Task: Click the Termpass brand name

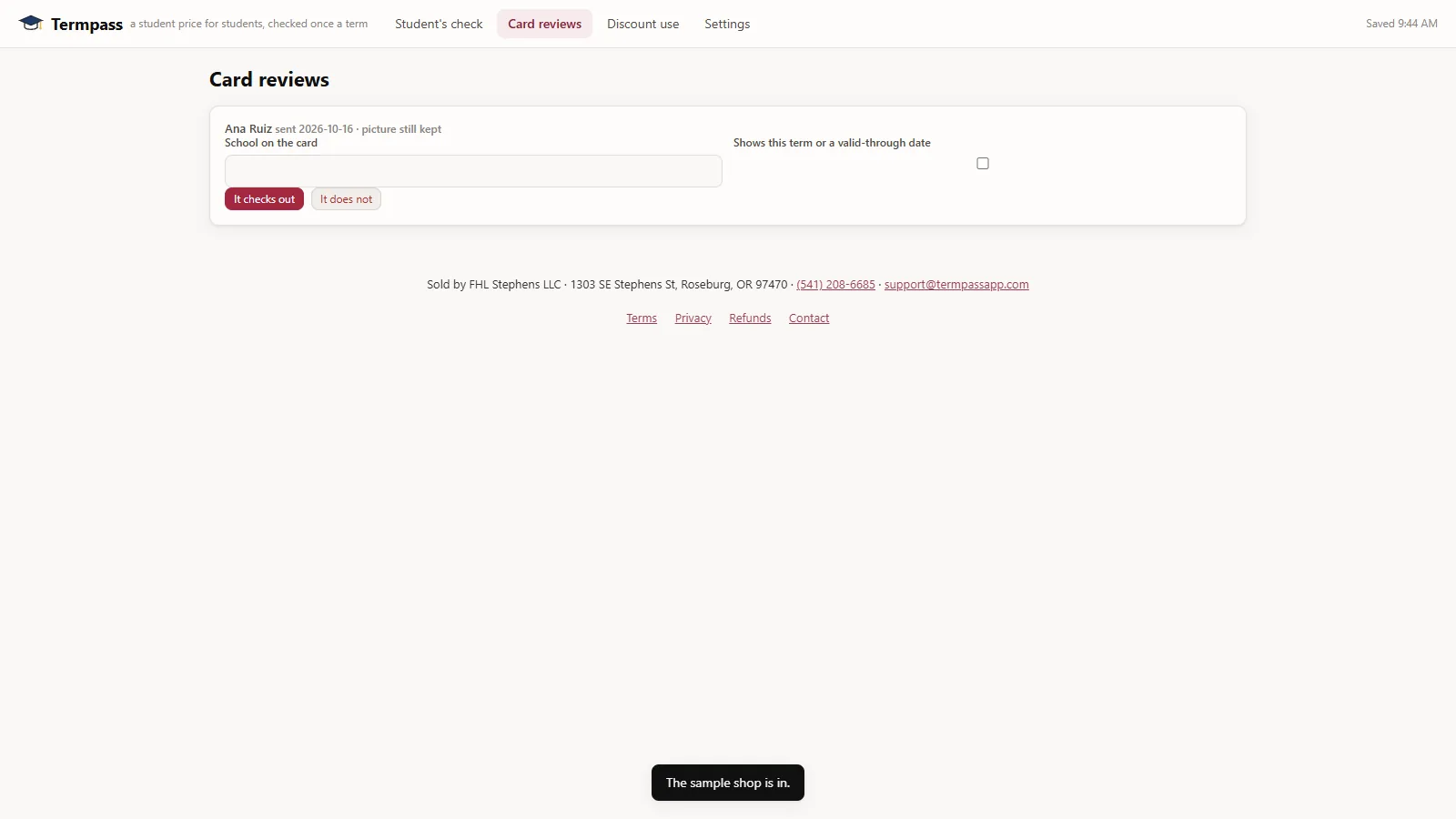Action: 86,25
